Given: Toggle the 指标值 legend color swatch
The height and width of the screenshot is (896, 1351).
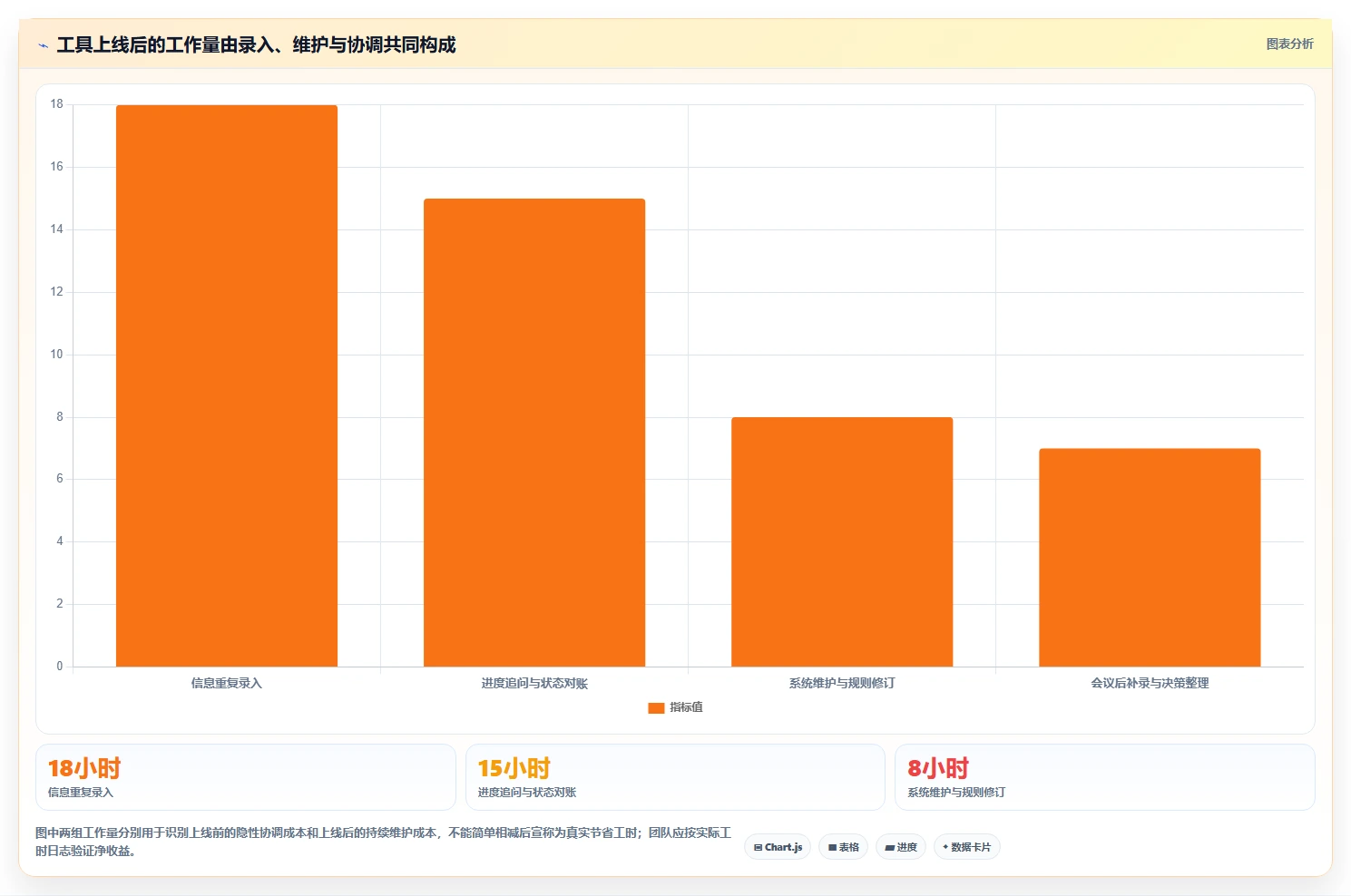Looking at the screenshot, I should 656,707.
